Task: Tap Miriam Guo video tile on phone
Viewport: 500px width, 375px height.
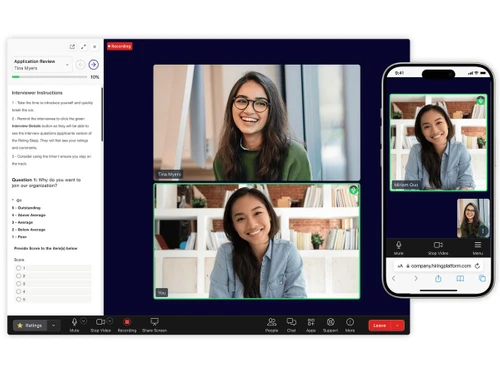Action: 438,143
